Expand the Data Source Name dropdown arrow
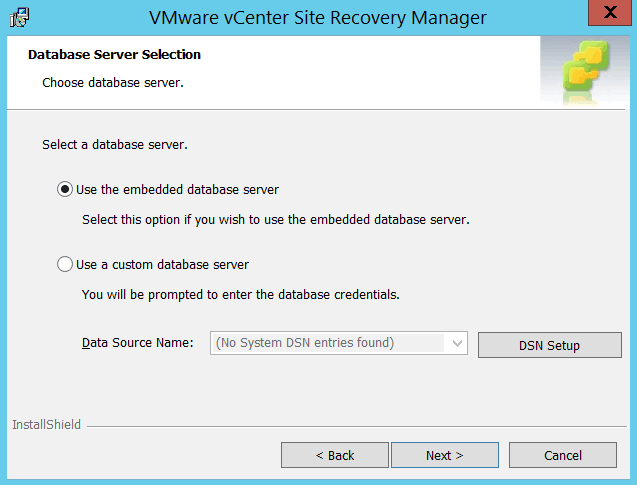 pyautogui.click(x=457, y=344)
